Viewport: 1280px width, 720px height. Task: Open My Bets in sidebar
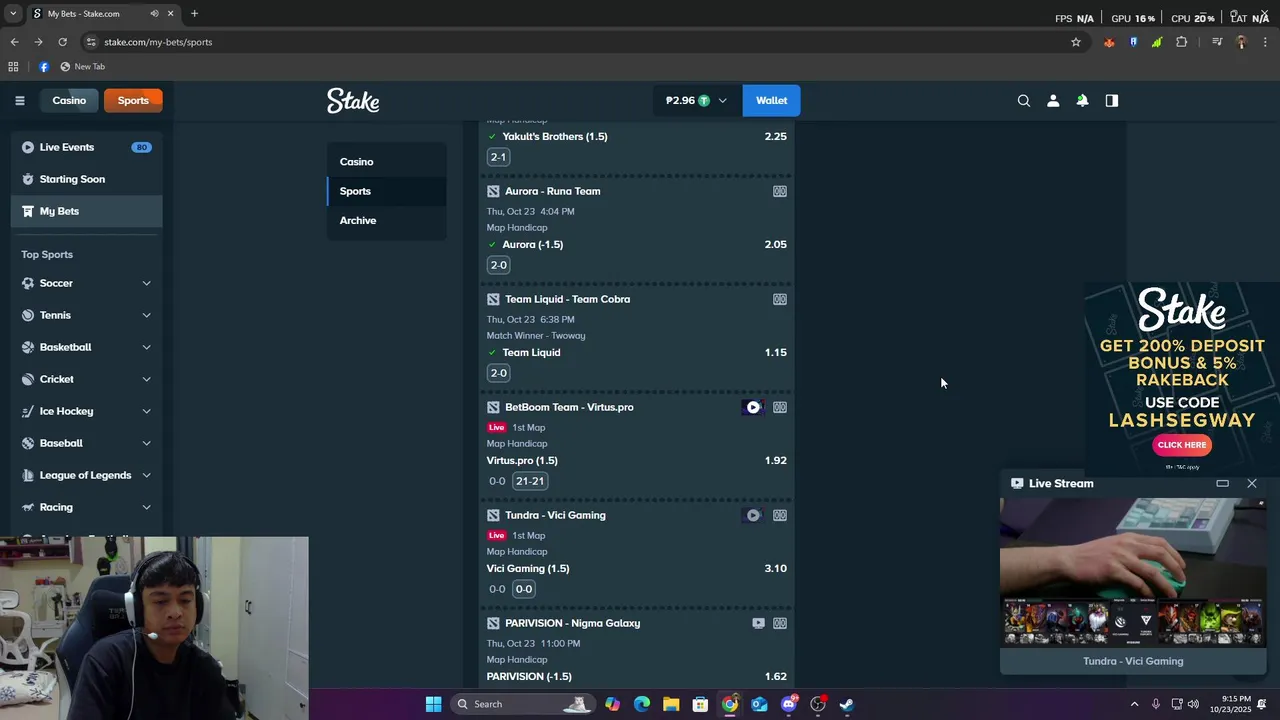tap(86, 211)
